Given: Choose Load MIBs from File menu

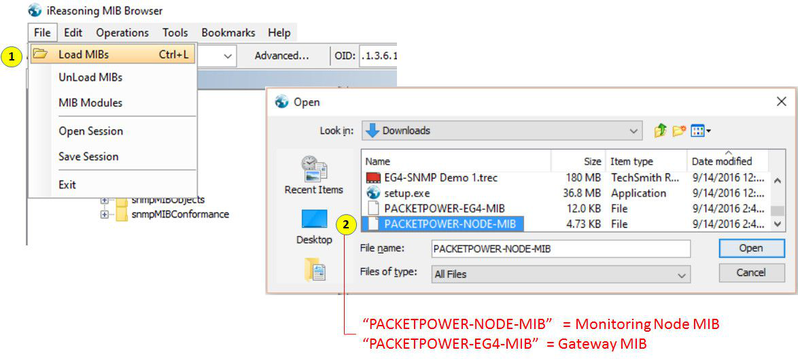Looking at the screenshot, I should (x=112, y=55).
